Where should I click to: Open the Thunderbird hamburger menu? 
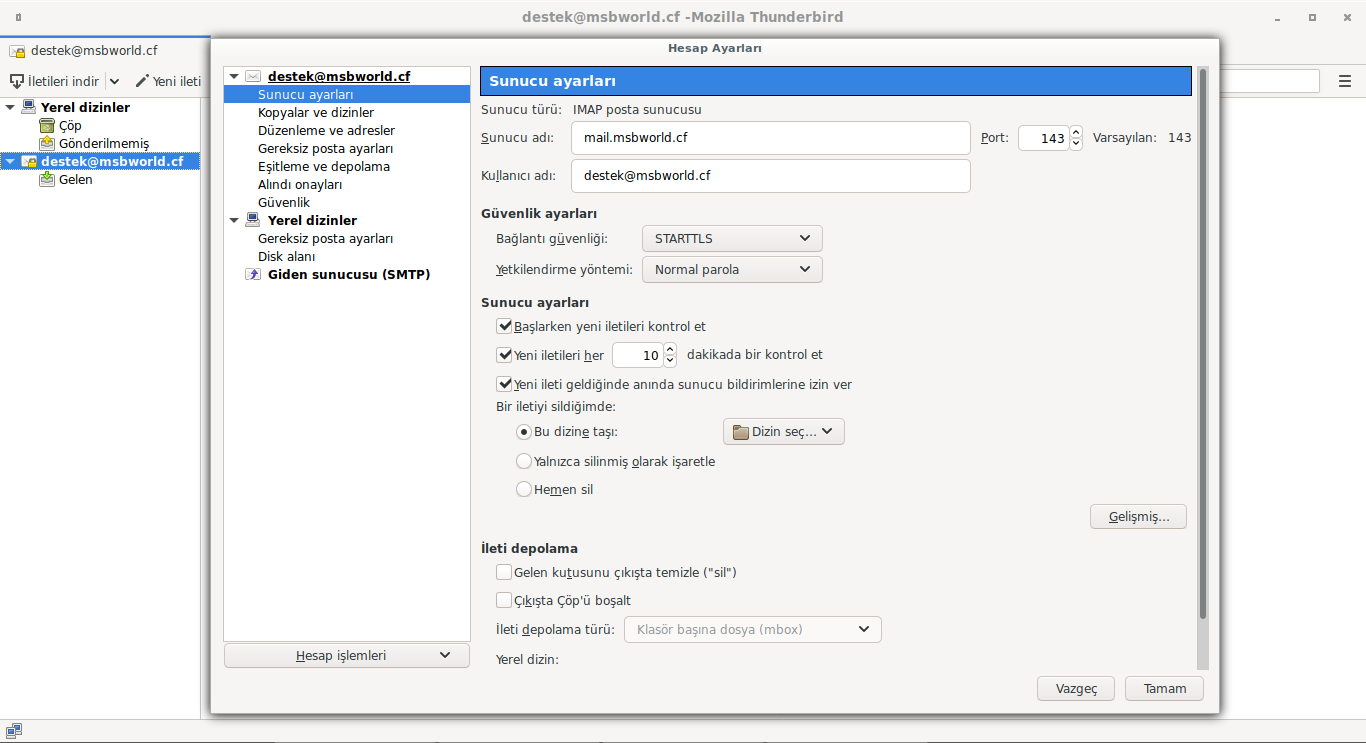click(x=1345, y=81)
